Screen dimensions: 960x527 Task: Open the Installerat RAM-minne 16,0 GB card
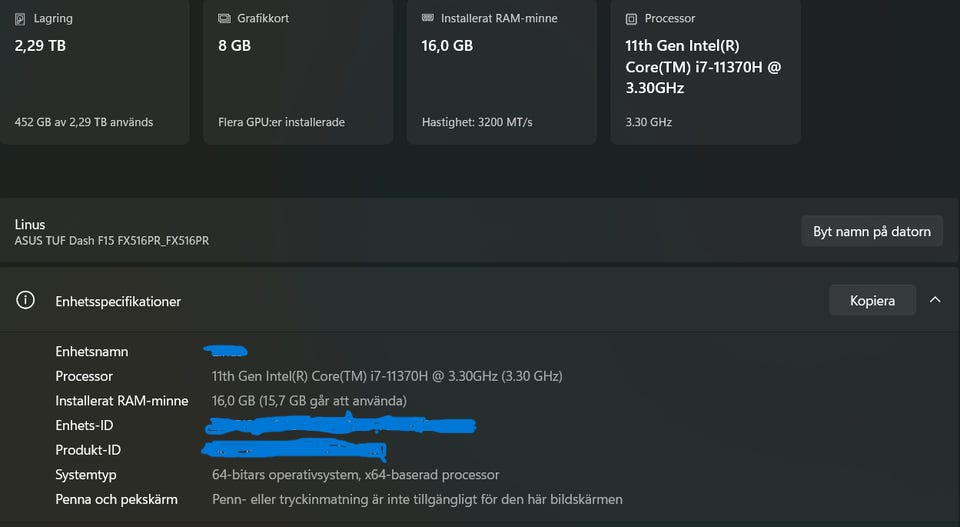click(502, 72)
